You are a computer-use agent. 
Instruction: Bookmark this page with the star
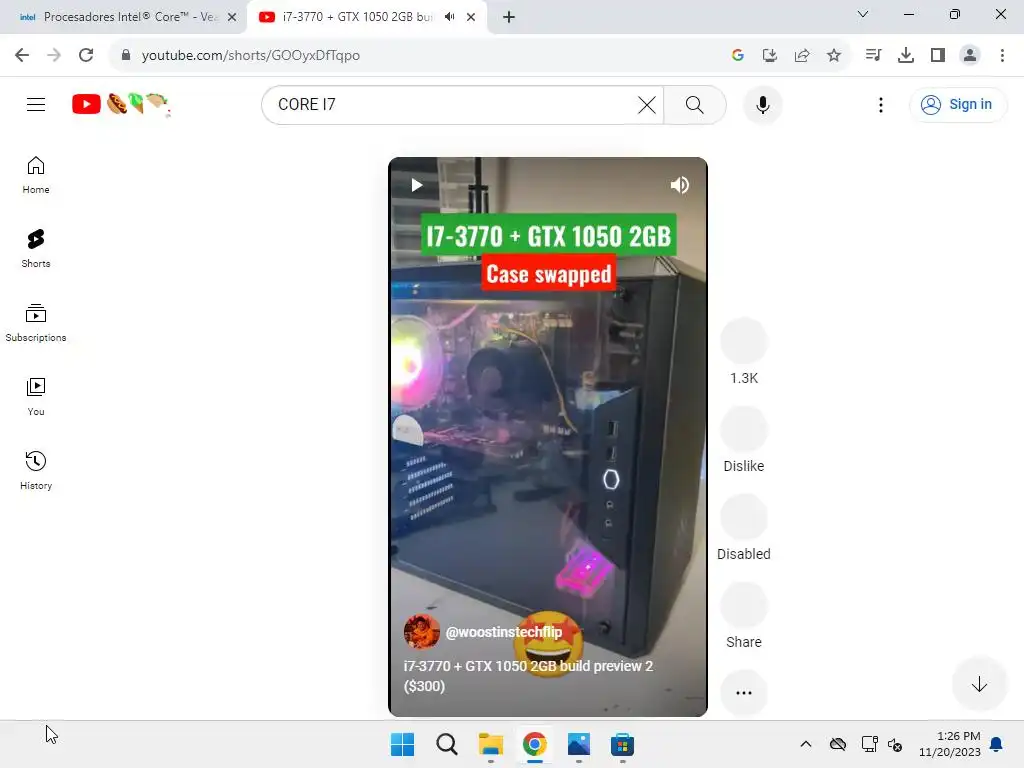[x=834, y=55]
